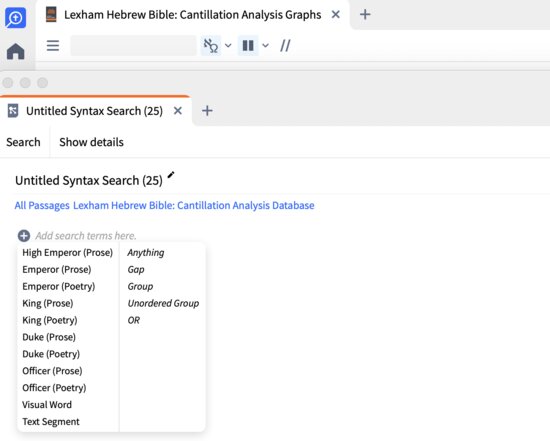Screen dimensions: 550x441
Task: Select King (Poetry) from list
Action: coord(50,320)
